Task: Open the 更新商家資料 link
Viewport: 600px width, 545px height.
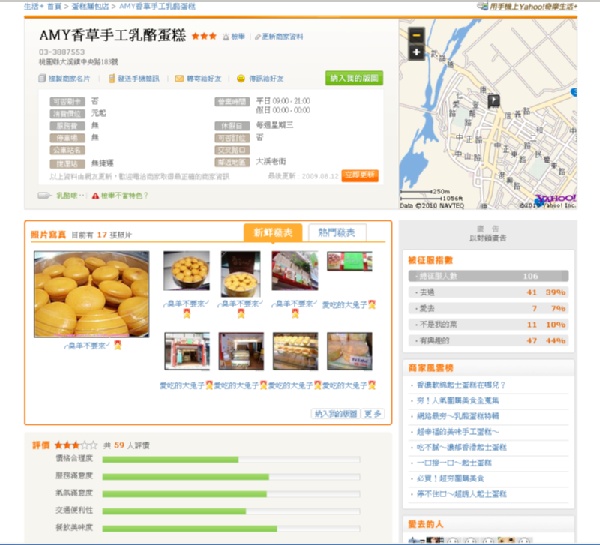Action: [282, 37]
